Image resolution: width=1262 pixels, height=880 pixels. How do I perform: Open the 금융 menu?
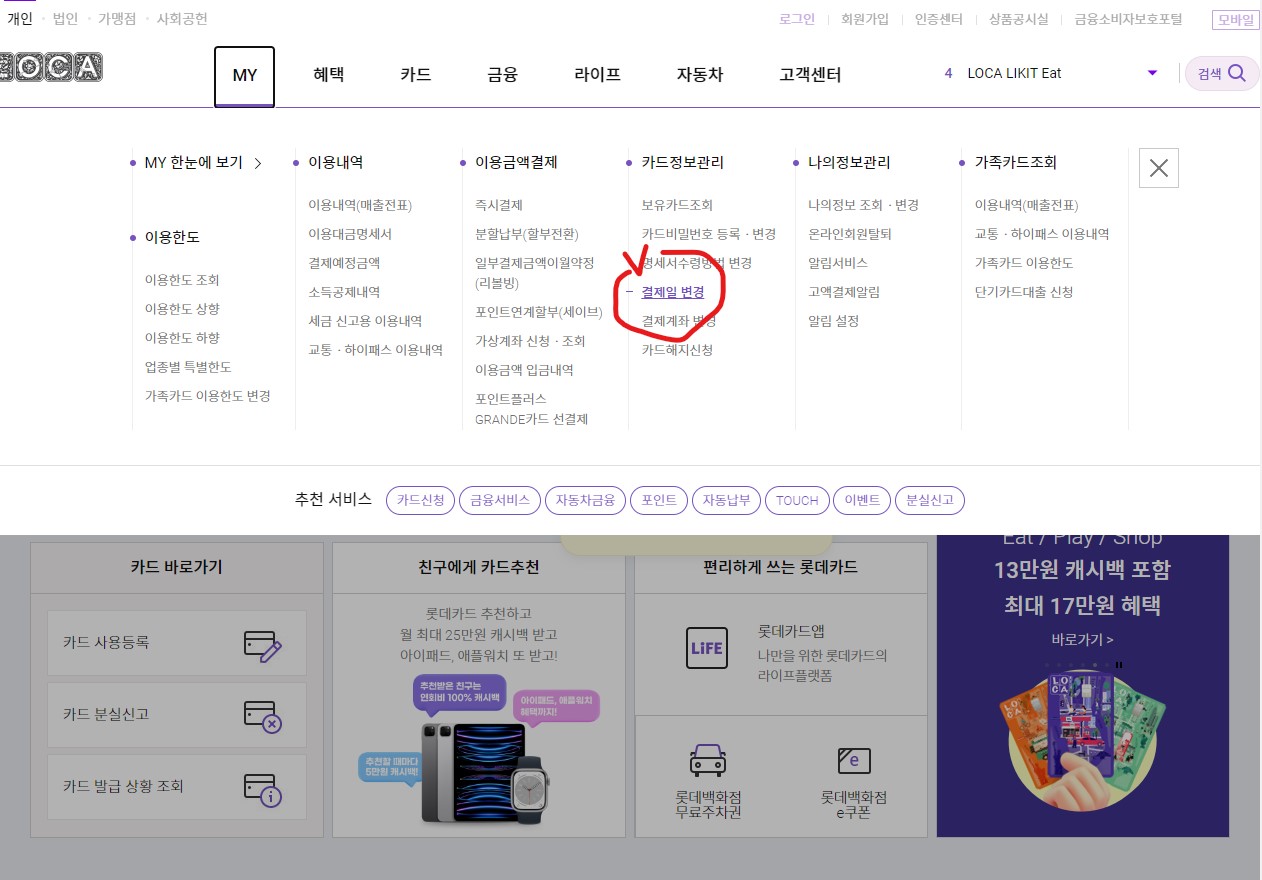(x=503, y=75)
